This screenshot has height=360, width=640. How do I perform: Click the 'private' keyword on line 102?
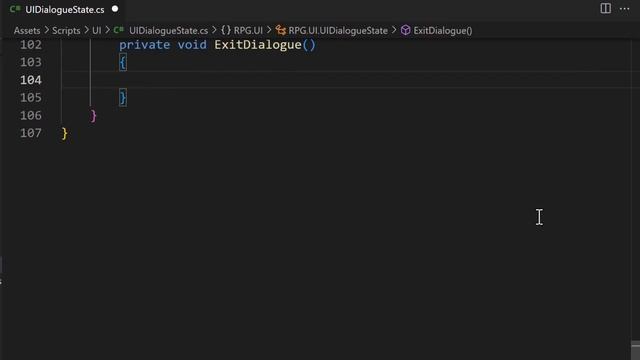click(144, 44)
